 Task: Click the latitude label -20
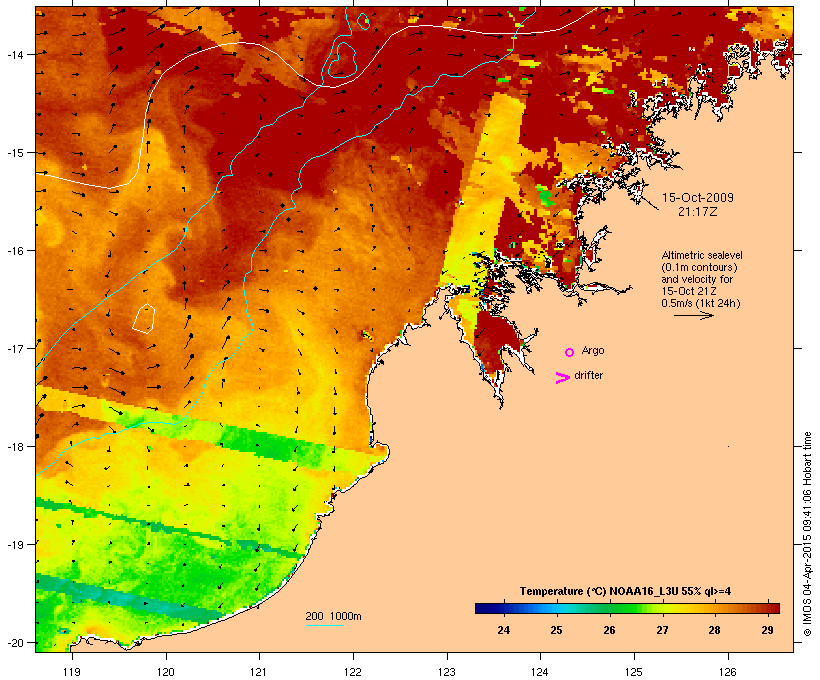[15, 643]
